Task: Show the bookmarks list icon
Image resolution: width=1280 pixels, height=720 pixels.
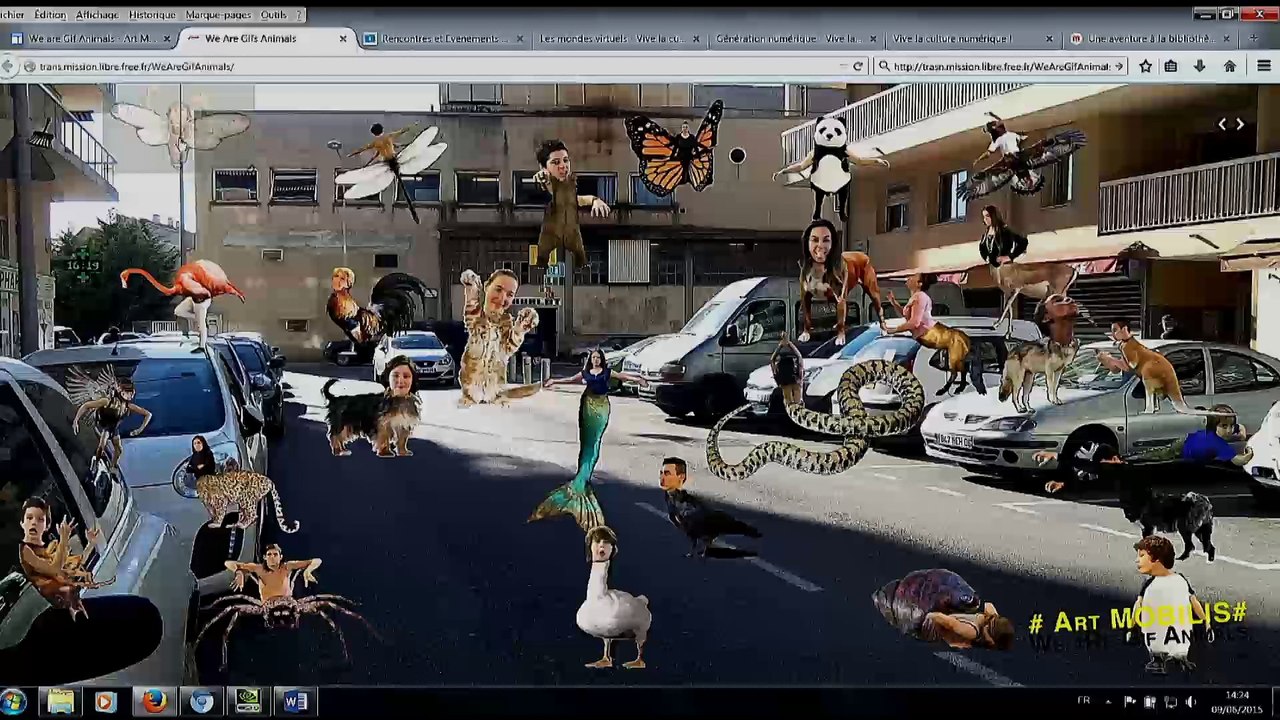Action: [x=1171, y=66]
